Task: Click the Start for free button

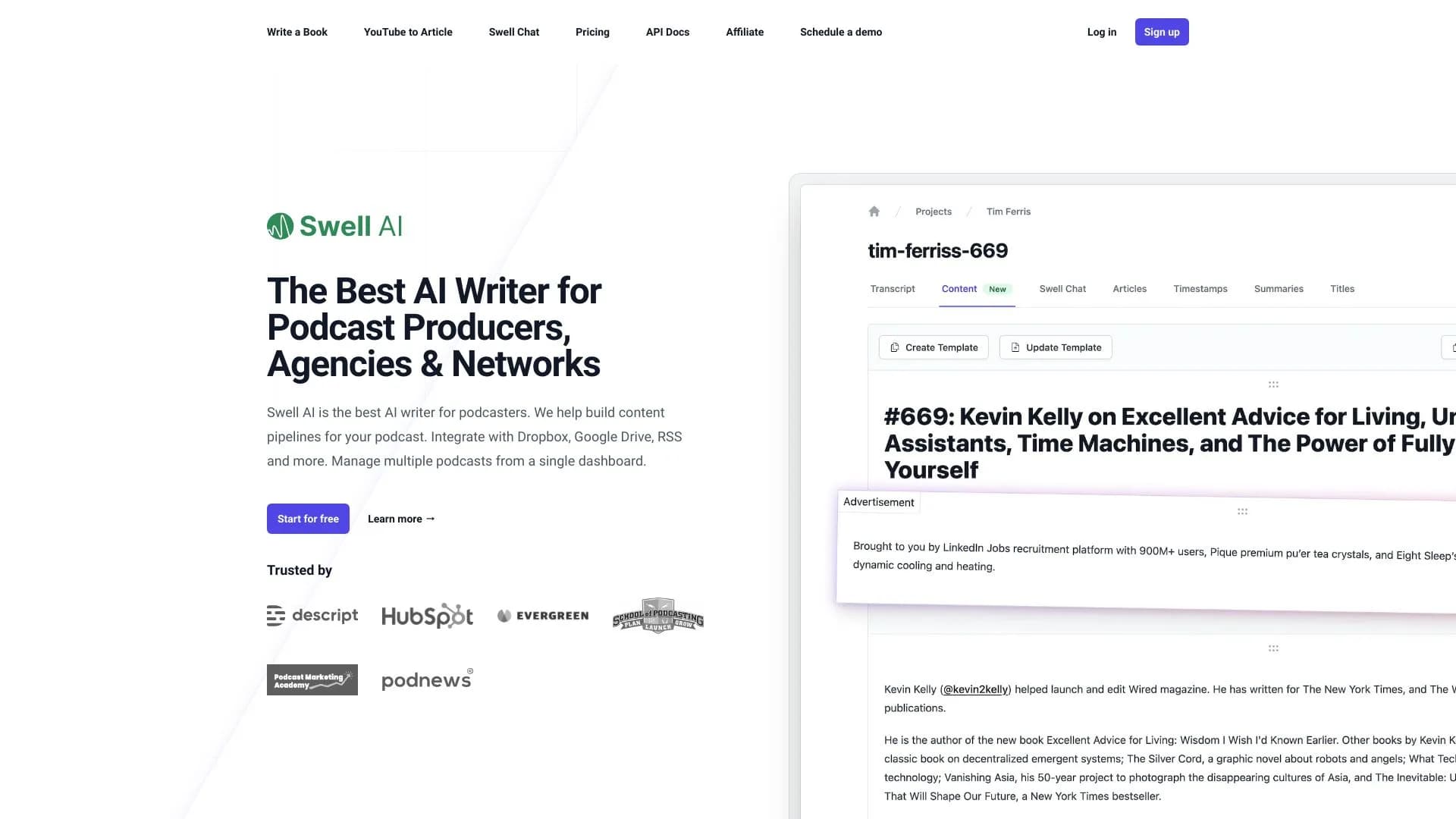Action: [x=308, y=519]
